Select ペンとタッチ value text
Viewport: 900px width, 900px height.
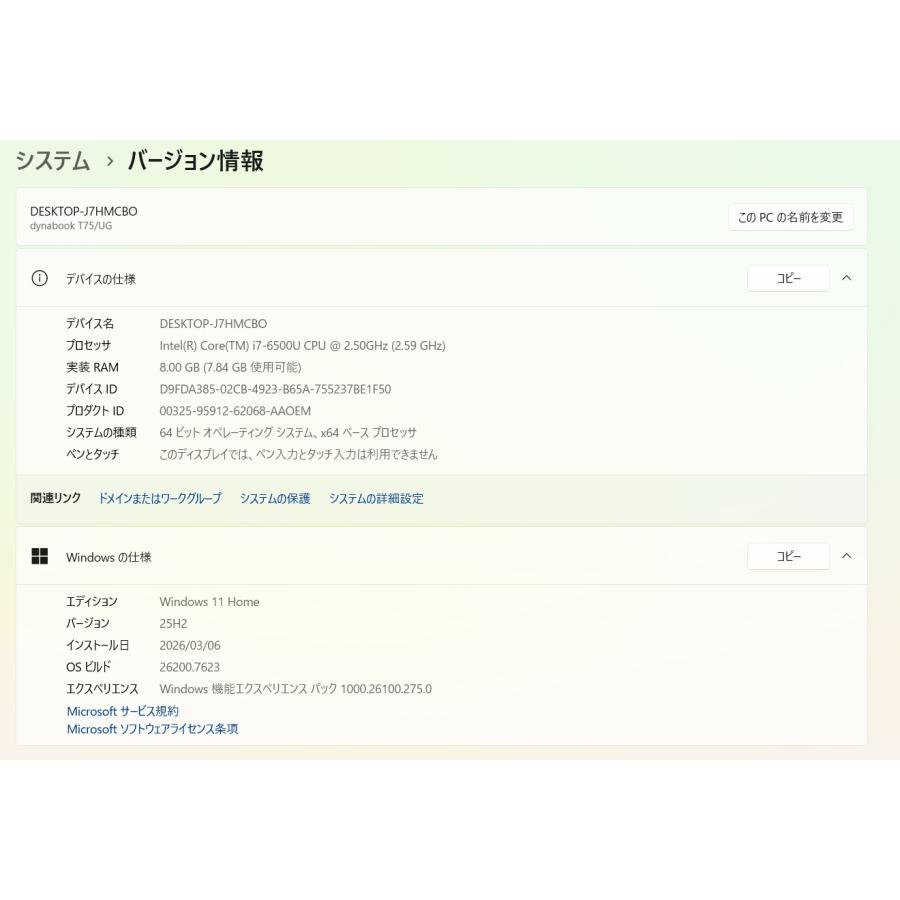pos(298,455)
